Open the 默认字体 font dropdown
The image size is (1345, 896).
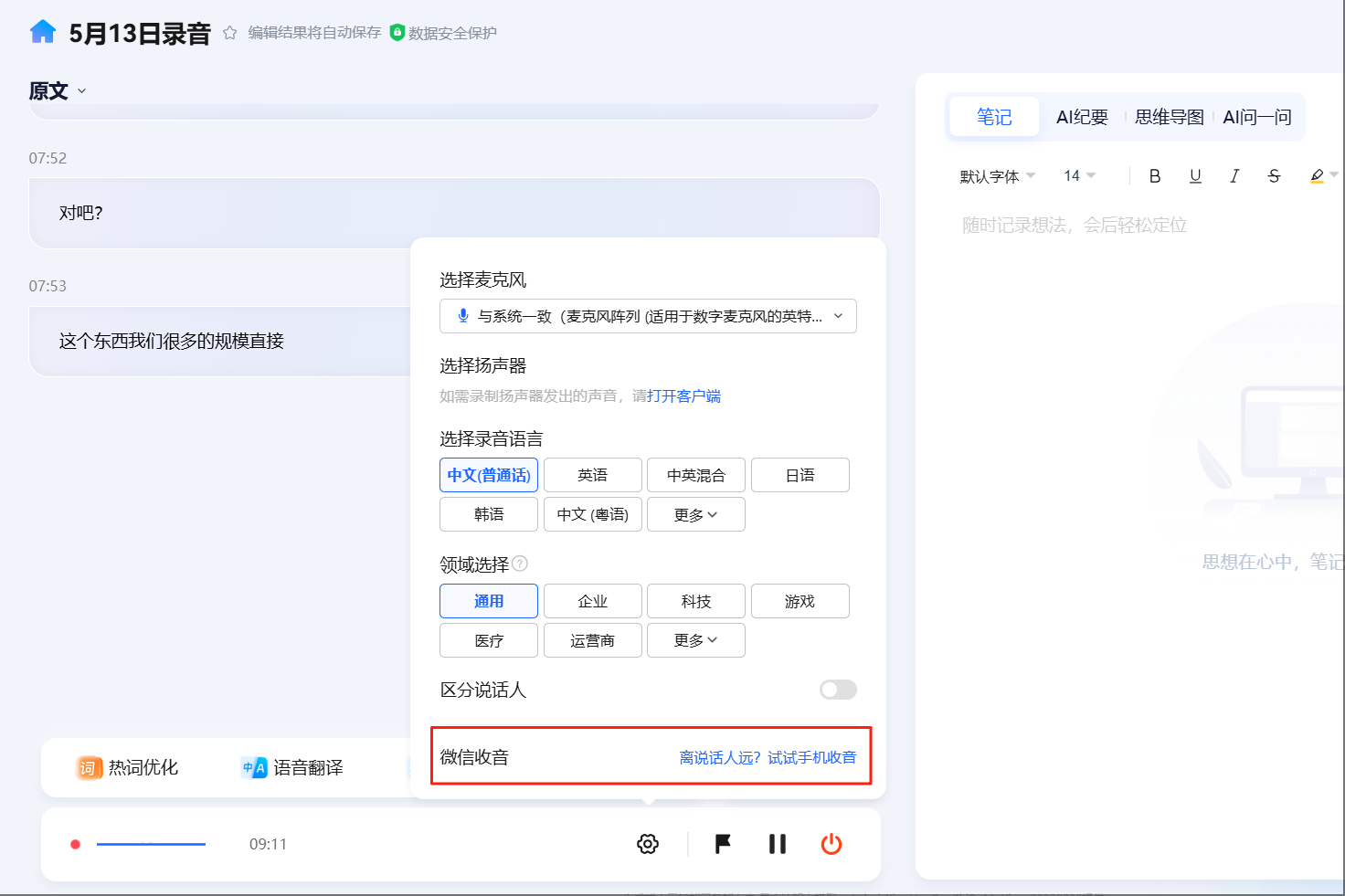pos(997,176)
